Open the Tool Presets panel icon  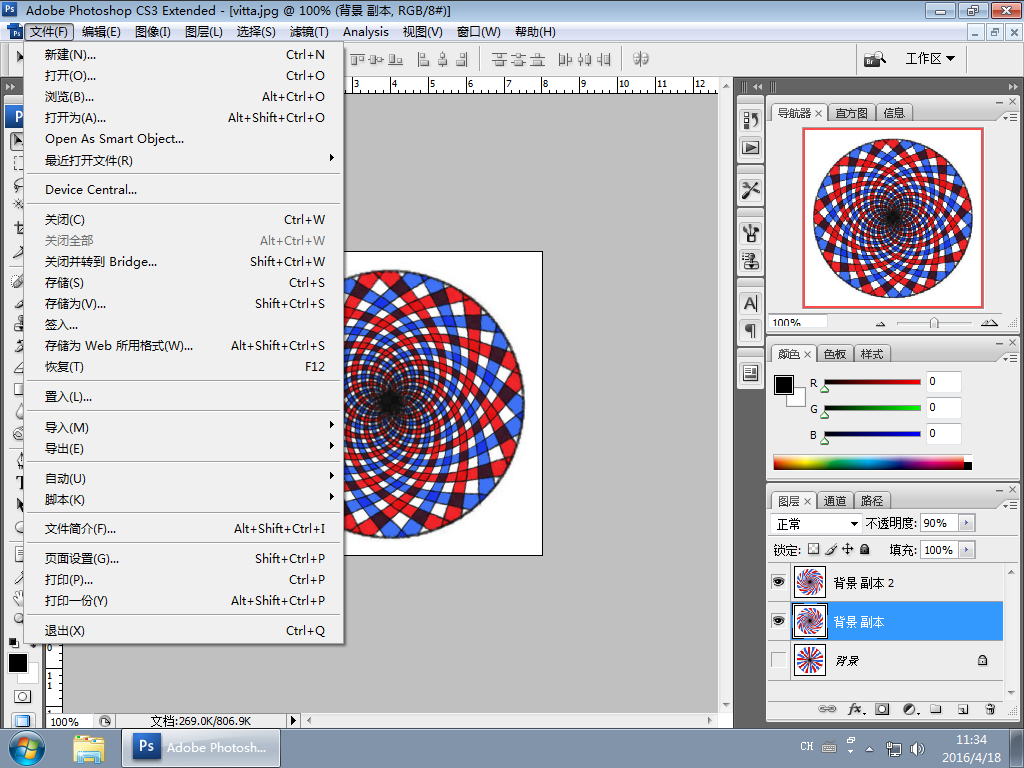750,189
